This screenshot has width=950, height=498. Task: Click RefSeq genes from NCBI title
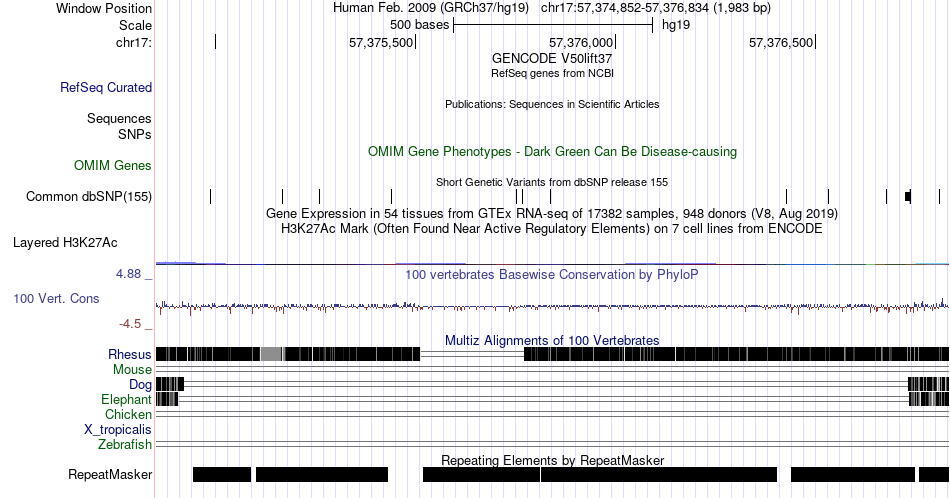[x=552, y=73]
